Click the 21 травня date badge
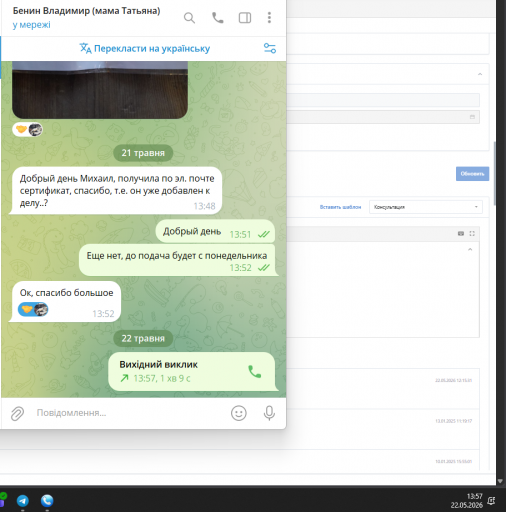Viewport: 506px width, 512px height. (143, 153)
